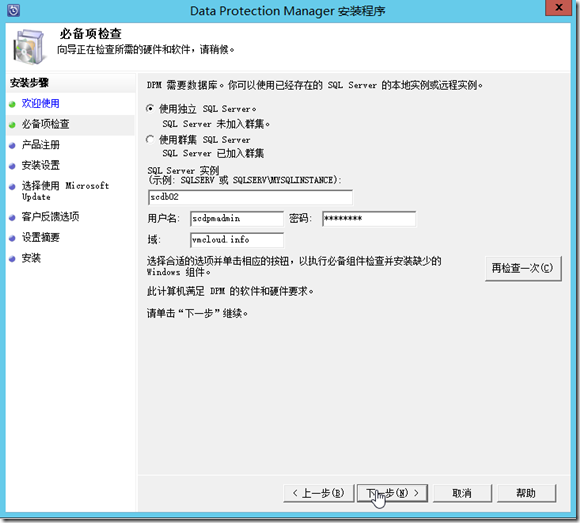Click the domain field containing vmcloud.info
Screen dimensions: 580x523
pyautogui.click(x=237, y=240)
